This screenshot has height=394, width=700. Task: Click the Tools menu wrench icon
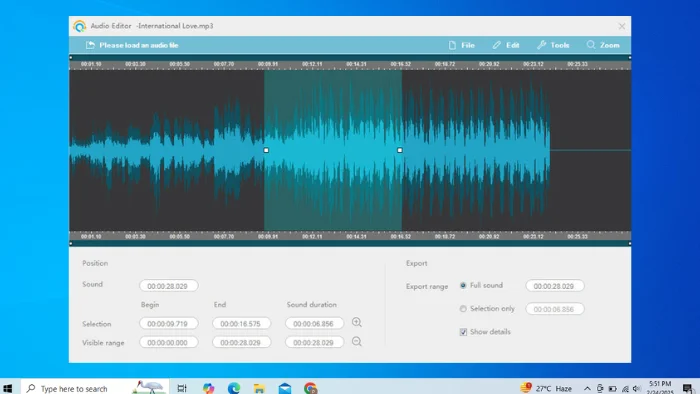tap(541, 45)
